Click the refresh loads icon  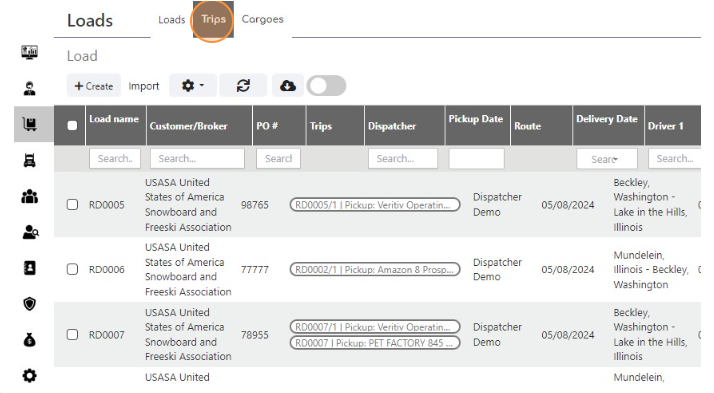tap(243, 86)
